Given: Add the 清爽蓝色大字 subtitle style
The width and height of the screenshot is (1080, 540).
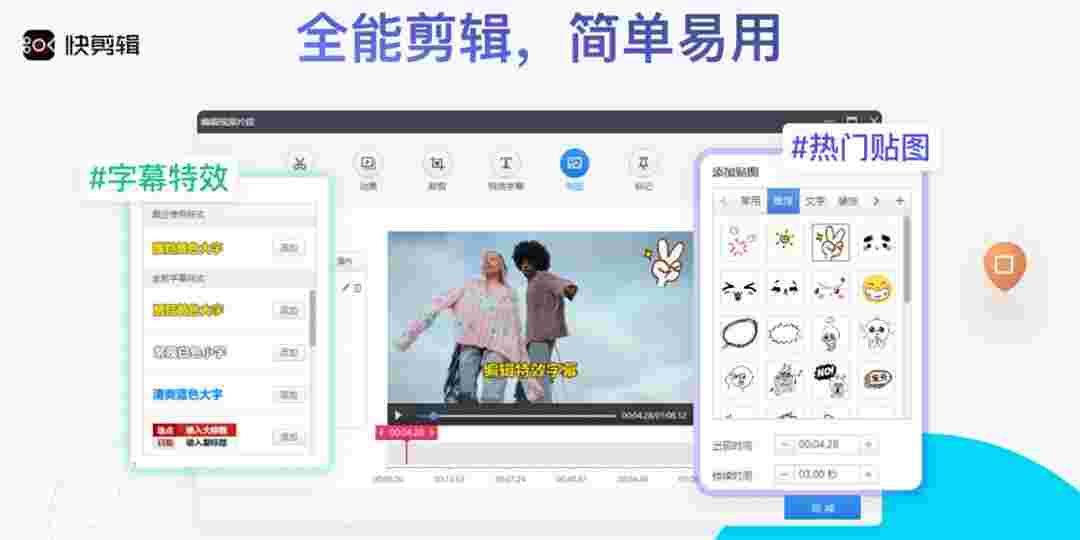Looking at the screenshot, I should coord(289,395).
